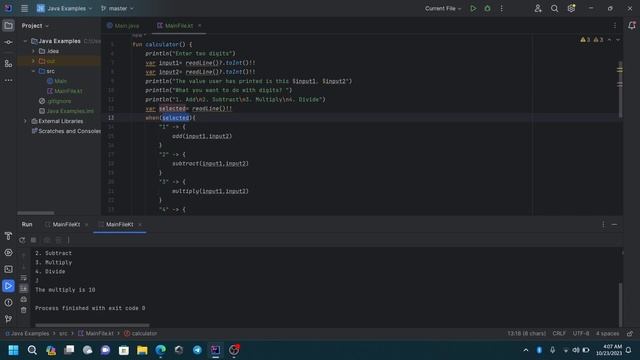The height and width of the screenshot is (360, 640).
Task: Click CRLF line separator in status bar
Action: click(559, 333)
